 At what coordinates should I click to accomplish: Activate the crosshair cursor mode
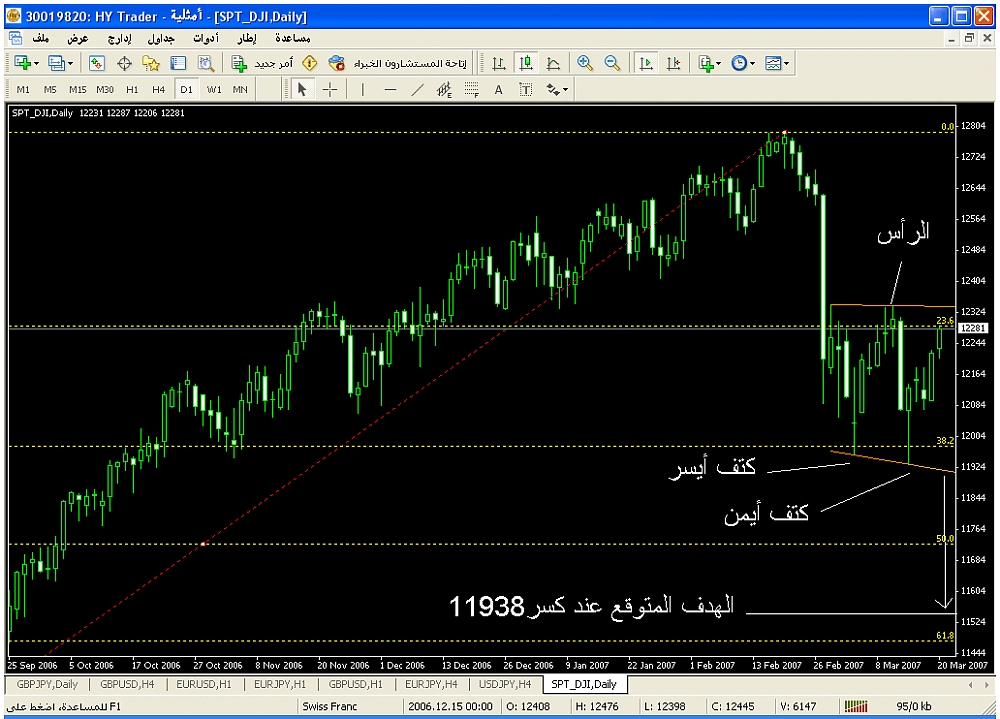(x=330, y=90)
